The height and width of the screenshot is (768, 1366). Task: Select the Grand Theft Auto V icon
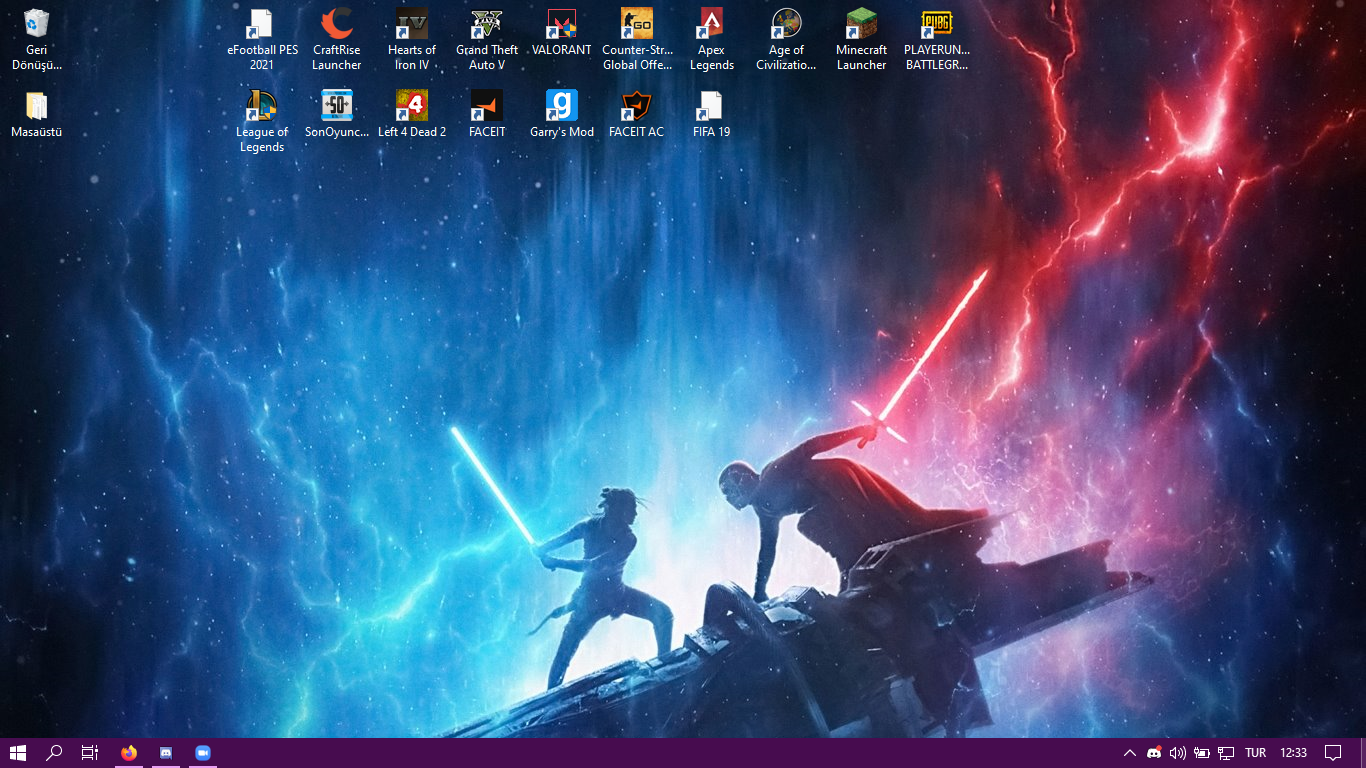[487, 40]
